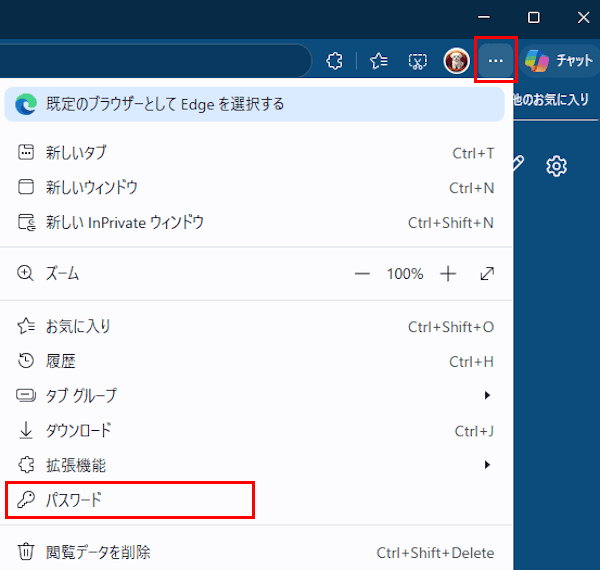
Task: Click the new window icon
Action: pos(26,187)
